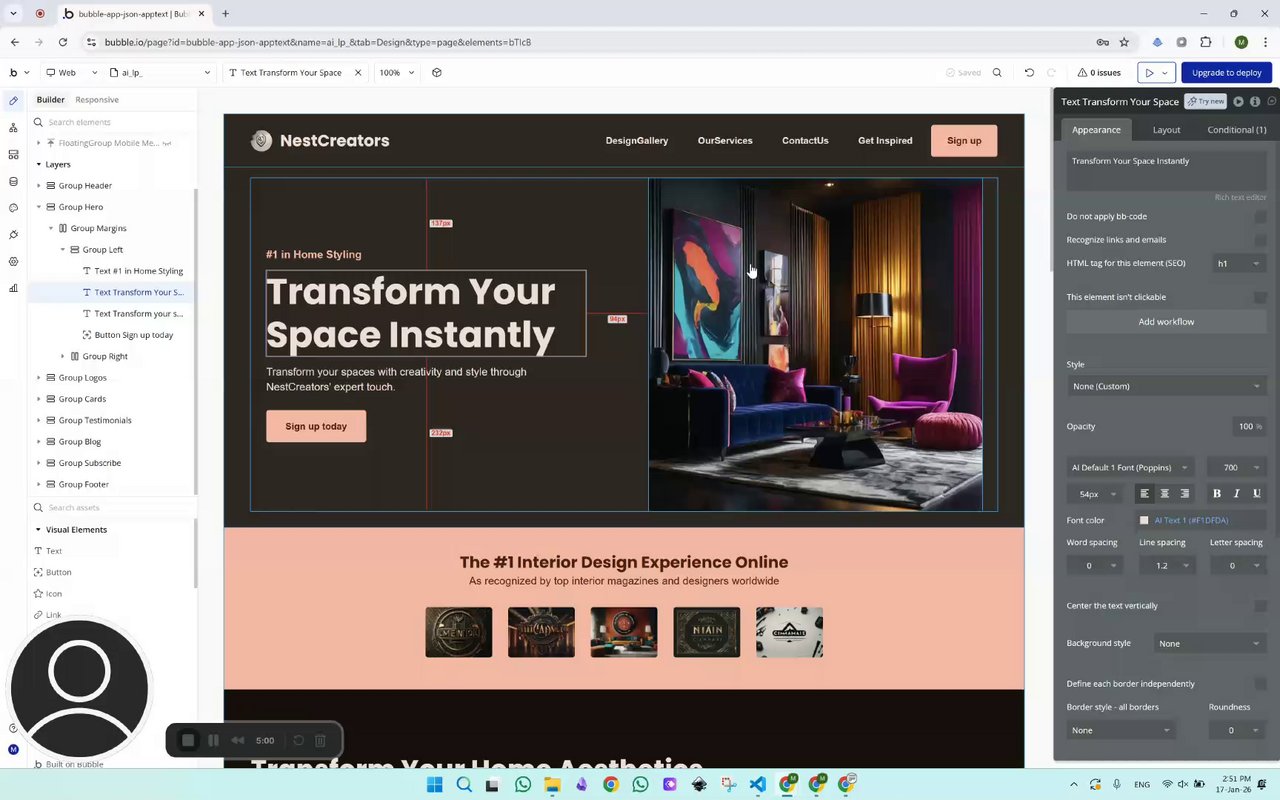
Task: Open the Styles palette icon in left sidebar
Action: [x=13, y=208]
